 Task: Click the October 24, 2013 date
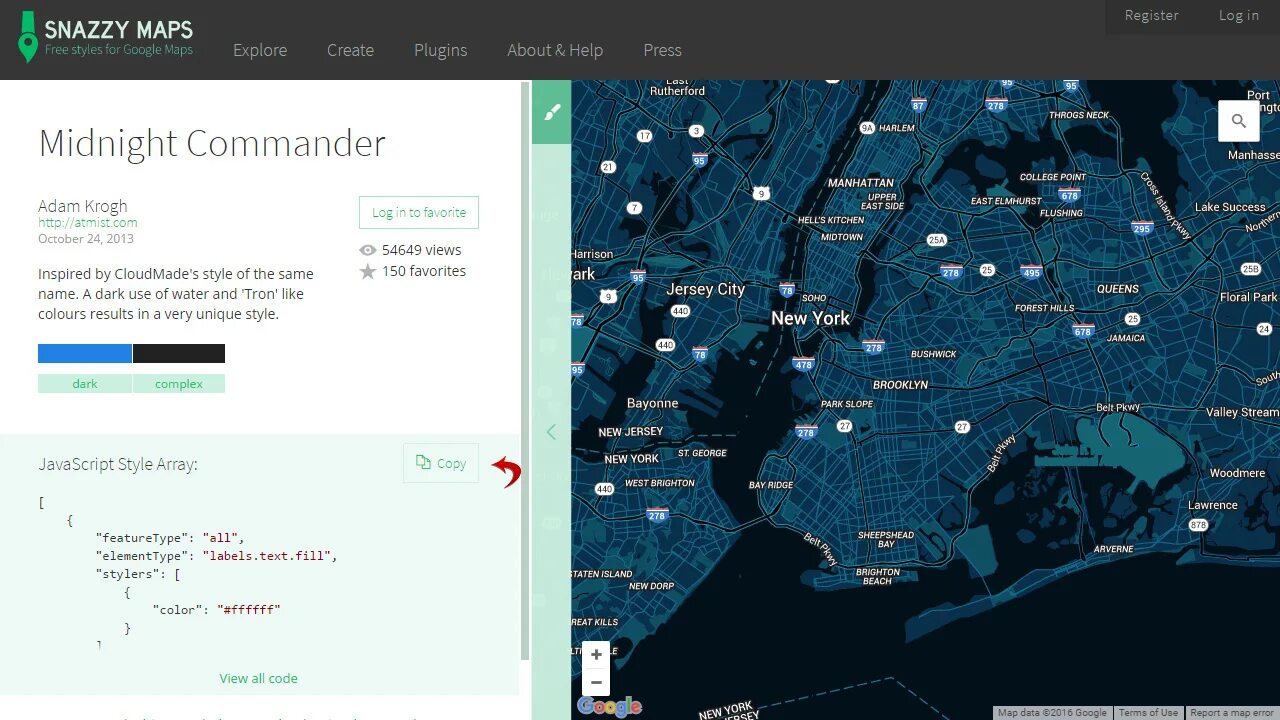[x=86, y=239]
